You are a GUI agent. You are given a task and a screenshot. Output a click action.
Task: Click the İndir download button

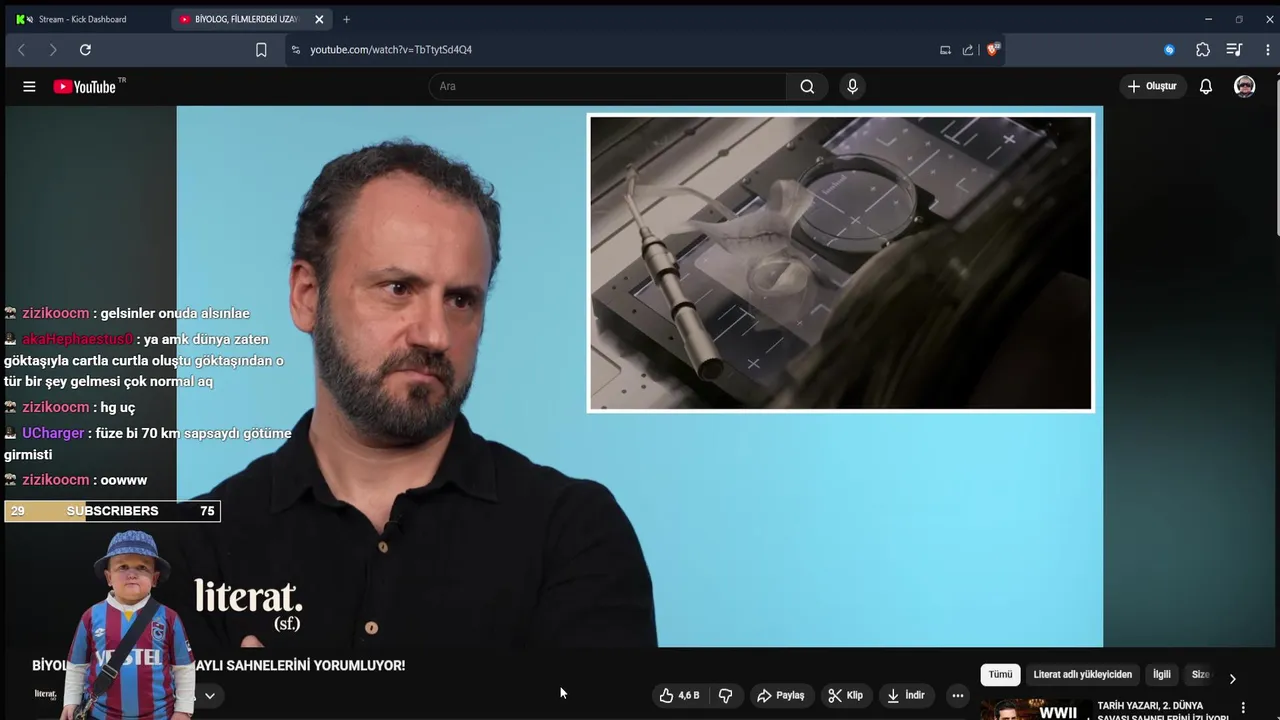[x=905, y=695]
